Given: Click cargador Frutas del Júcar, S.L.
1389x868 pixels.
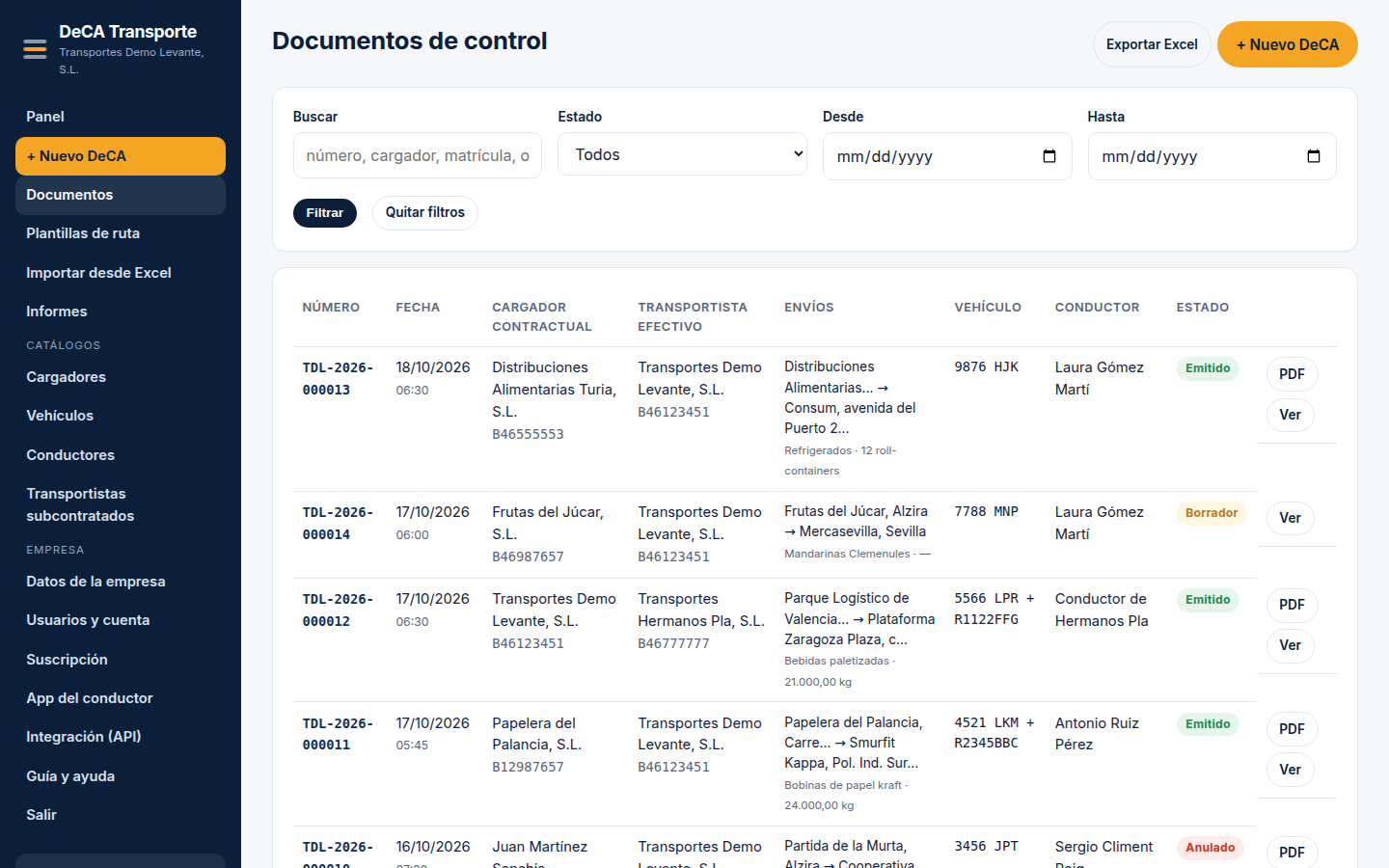Looking at the screenshot, I should point(548,523).
